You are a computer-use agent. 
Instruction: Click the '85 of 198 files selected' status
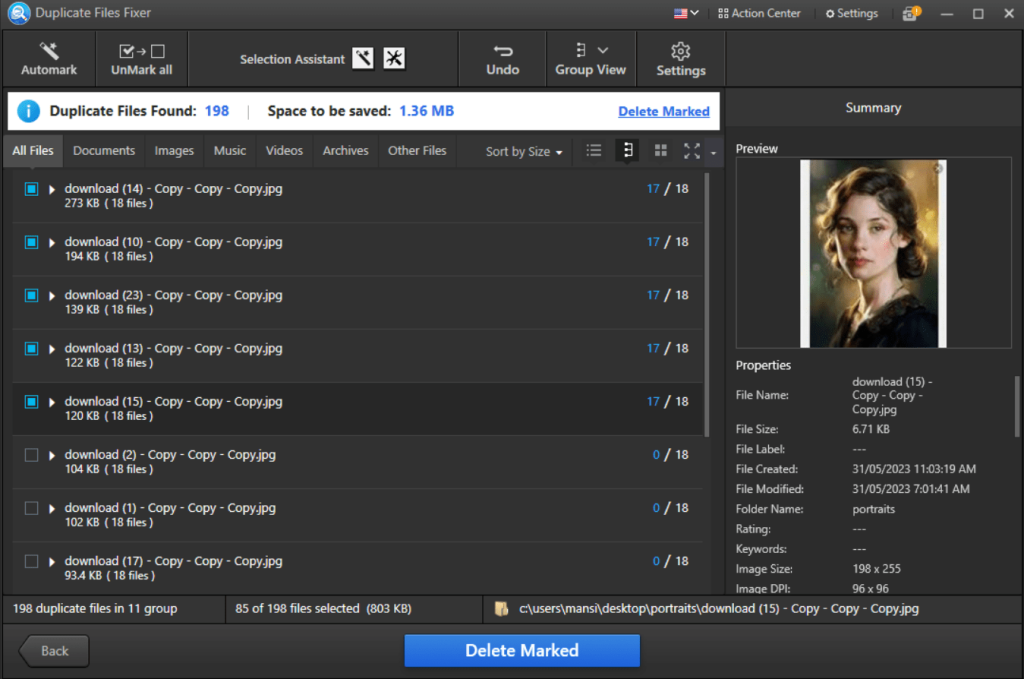click(x=323, y=608)
